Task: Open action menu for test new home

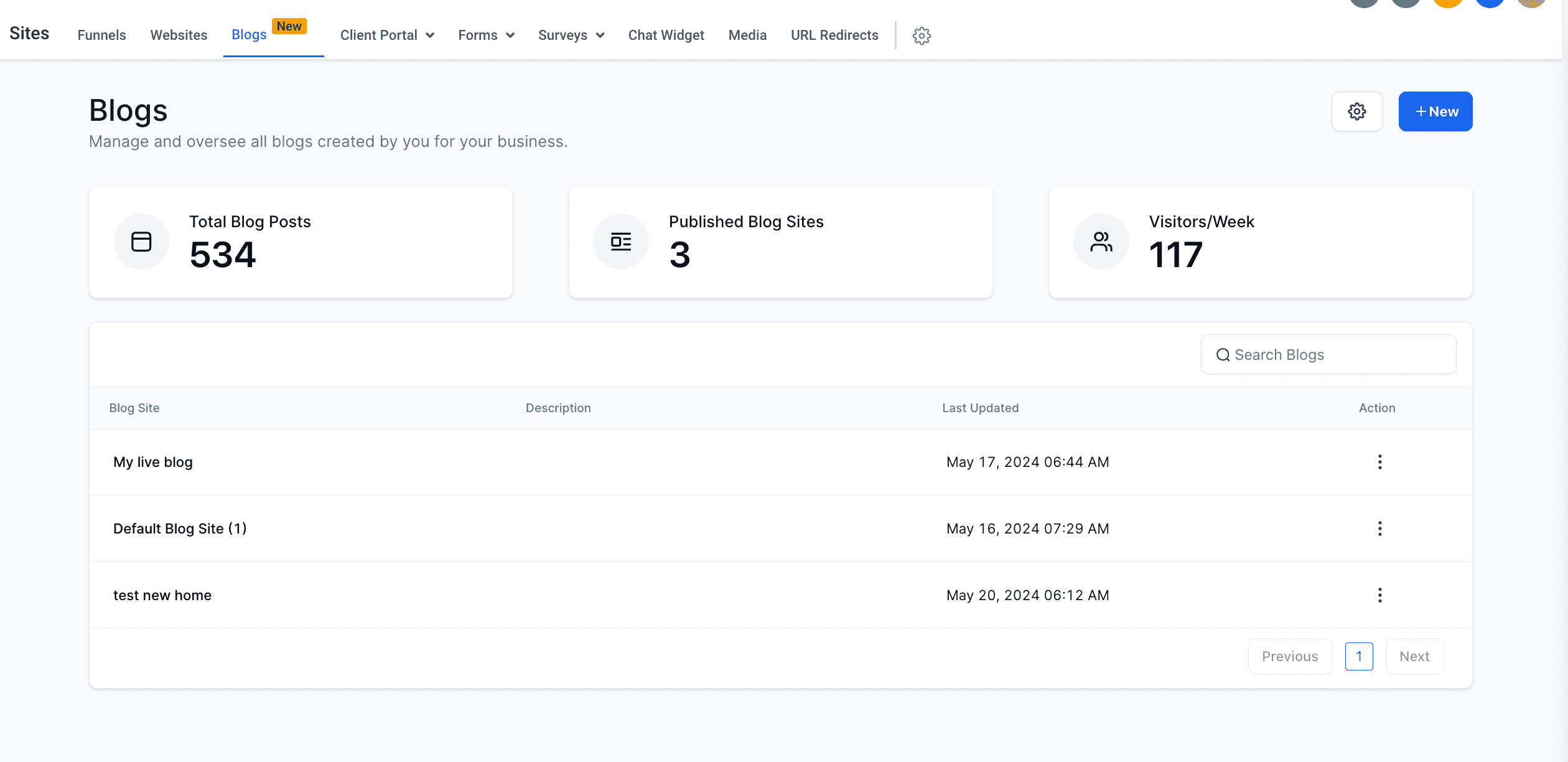Action: coord(1379,595)
